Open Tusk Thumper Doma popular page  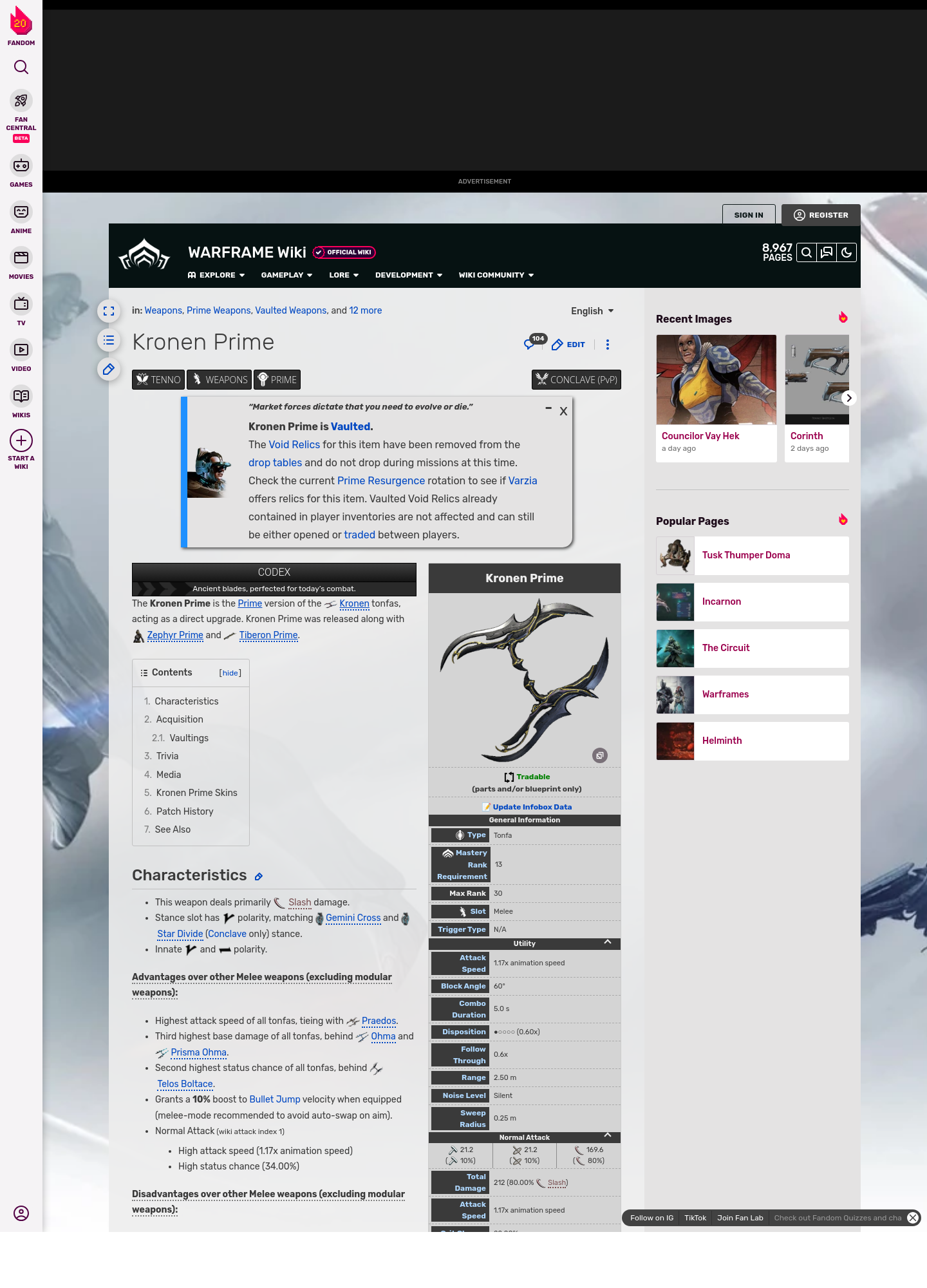[x=753, y=555]
